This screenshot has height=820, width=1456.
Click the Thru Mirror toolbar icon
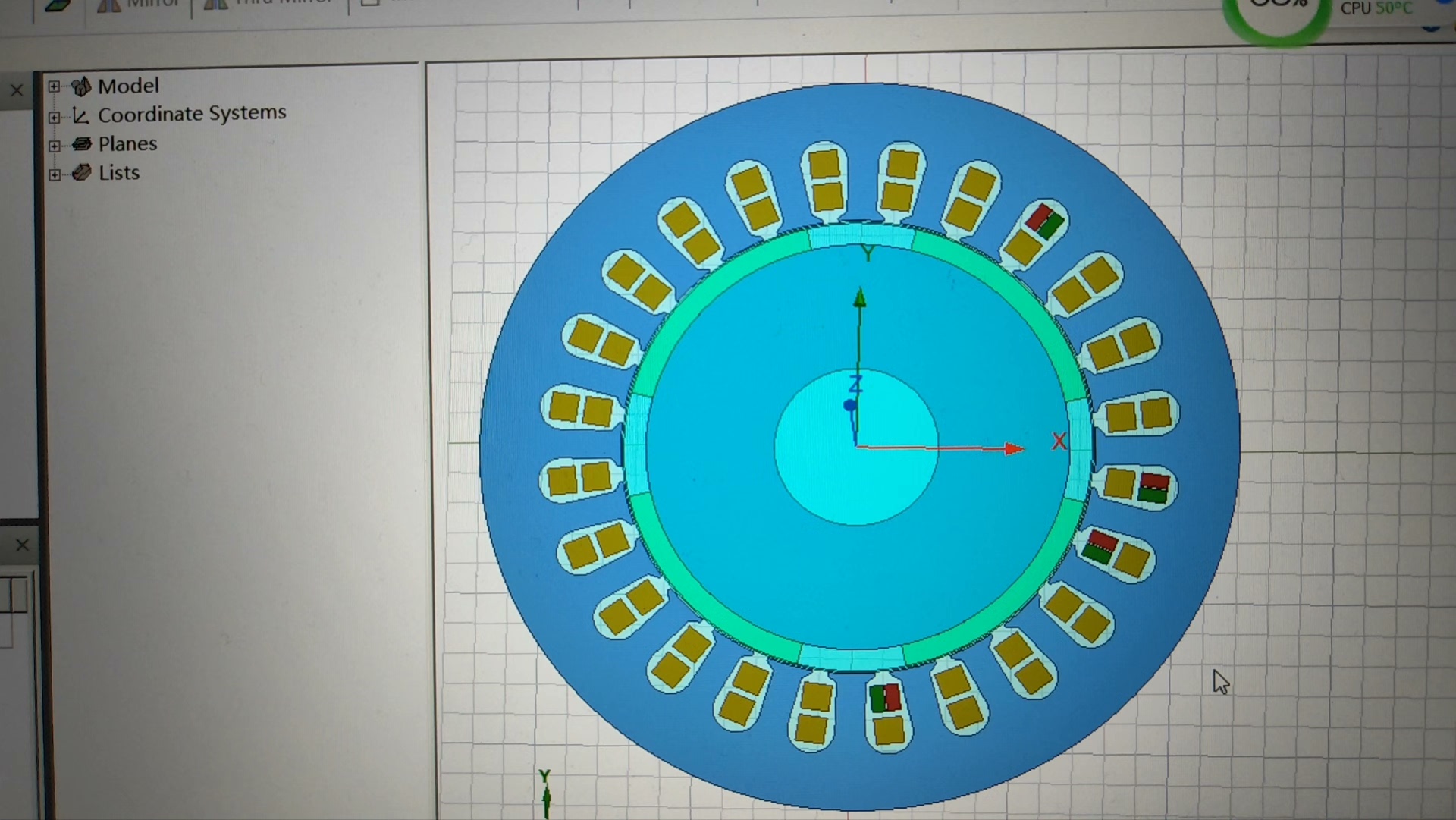(x=216, y=5)
